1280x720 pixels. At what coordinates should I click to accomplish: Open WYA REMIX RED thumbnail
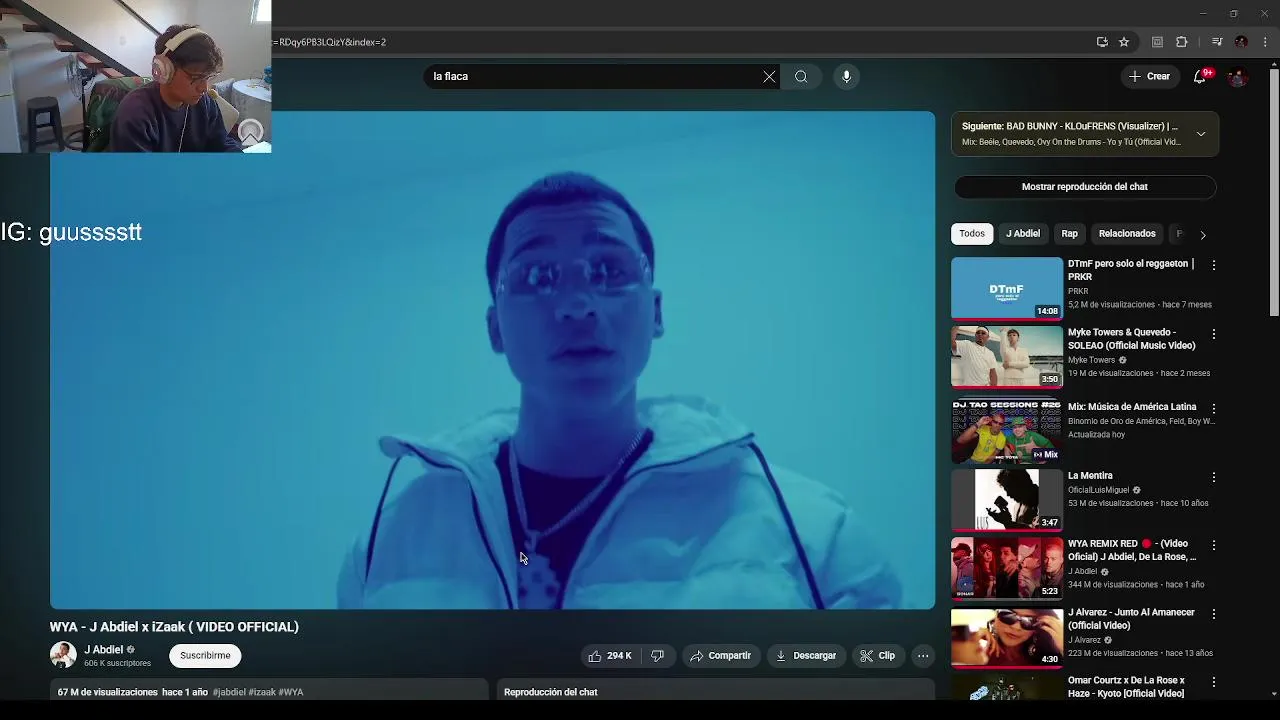pos(1007,568)
